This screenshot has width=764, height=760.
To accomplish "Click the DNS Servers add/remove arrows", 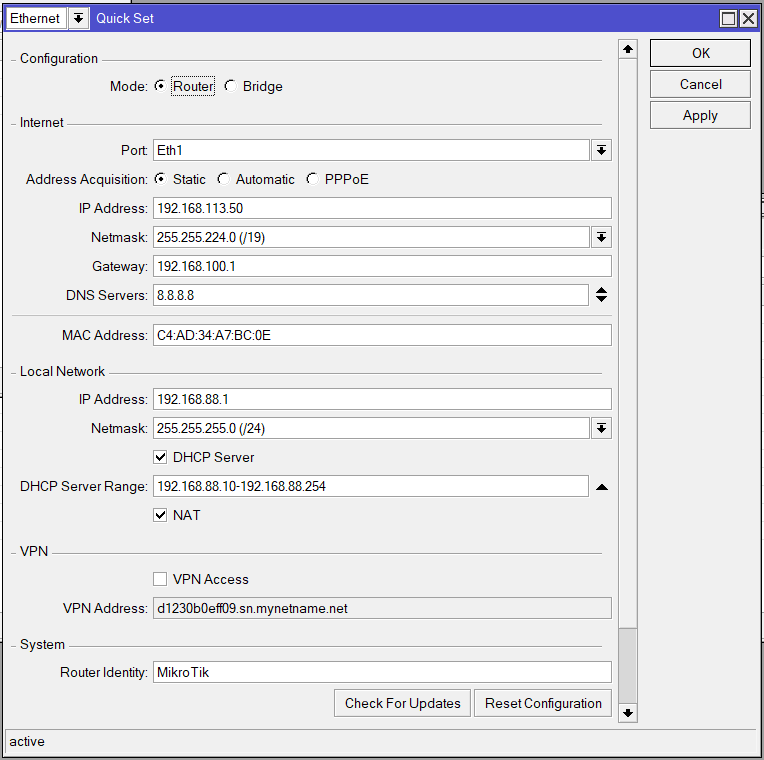I will point(601,295).
